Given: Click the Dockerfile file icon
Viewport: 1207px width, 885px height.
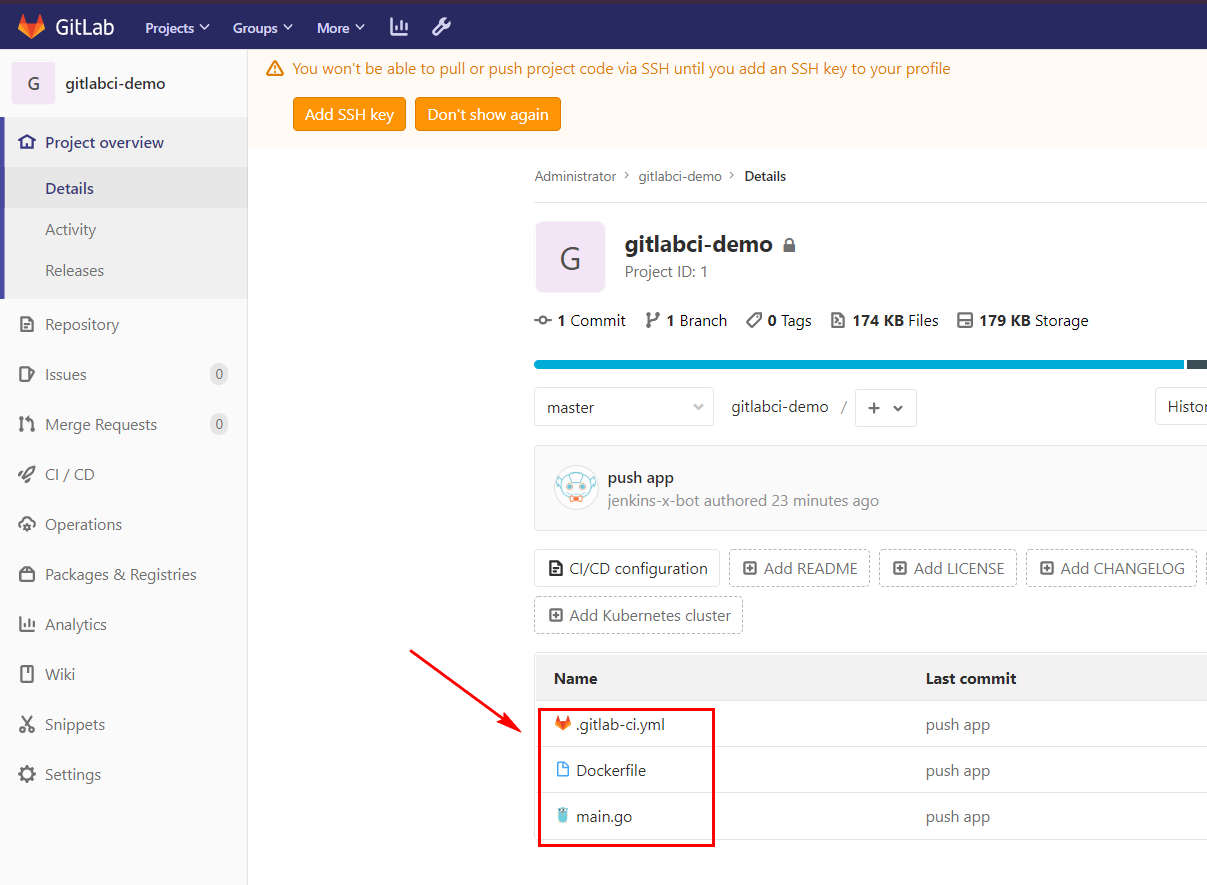Looking at the screenshot, I should (x=563, y=769).
